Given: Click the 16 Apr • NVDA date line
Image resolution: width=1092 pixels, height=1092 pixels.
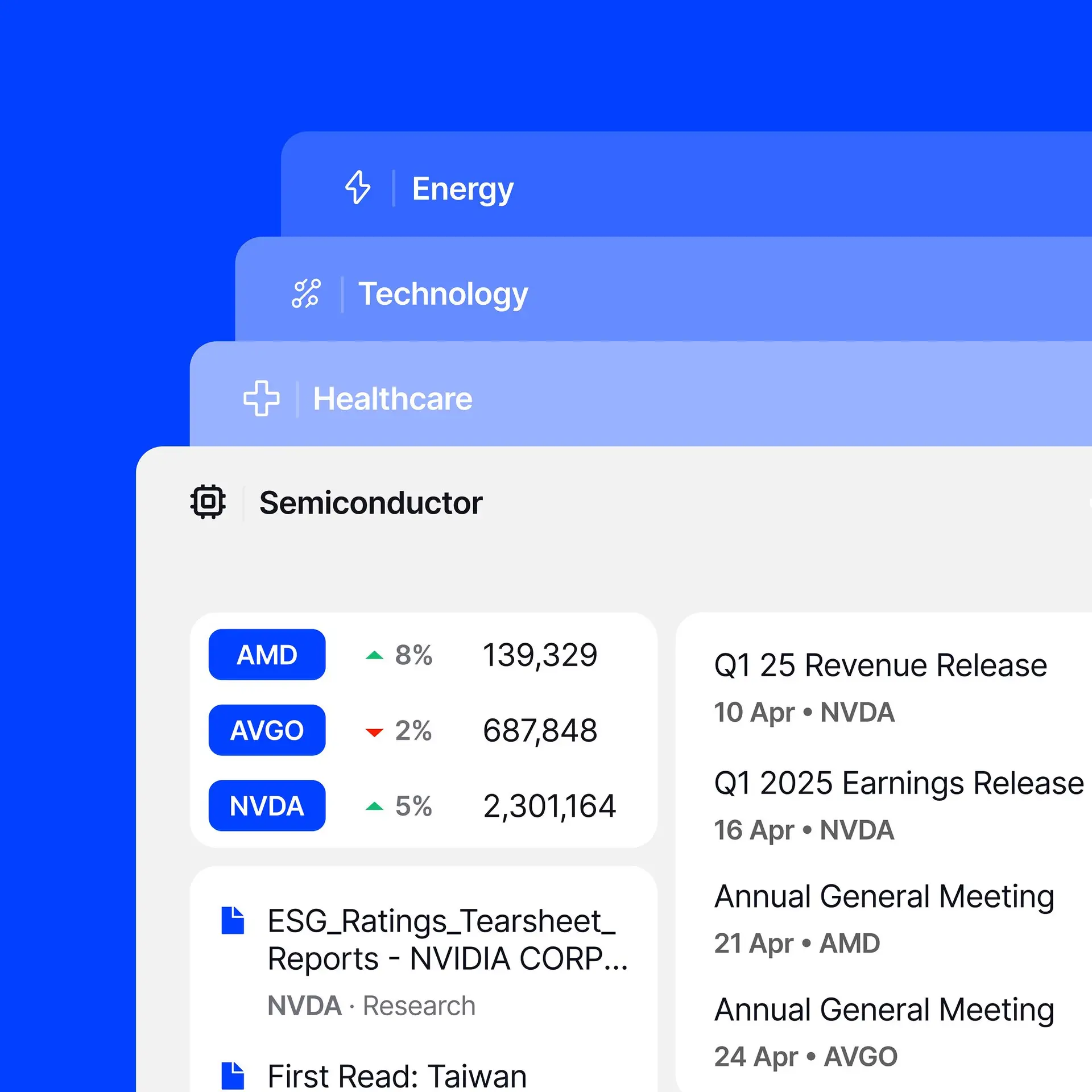Looking at the screenshot, I should coord(804,830).
